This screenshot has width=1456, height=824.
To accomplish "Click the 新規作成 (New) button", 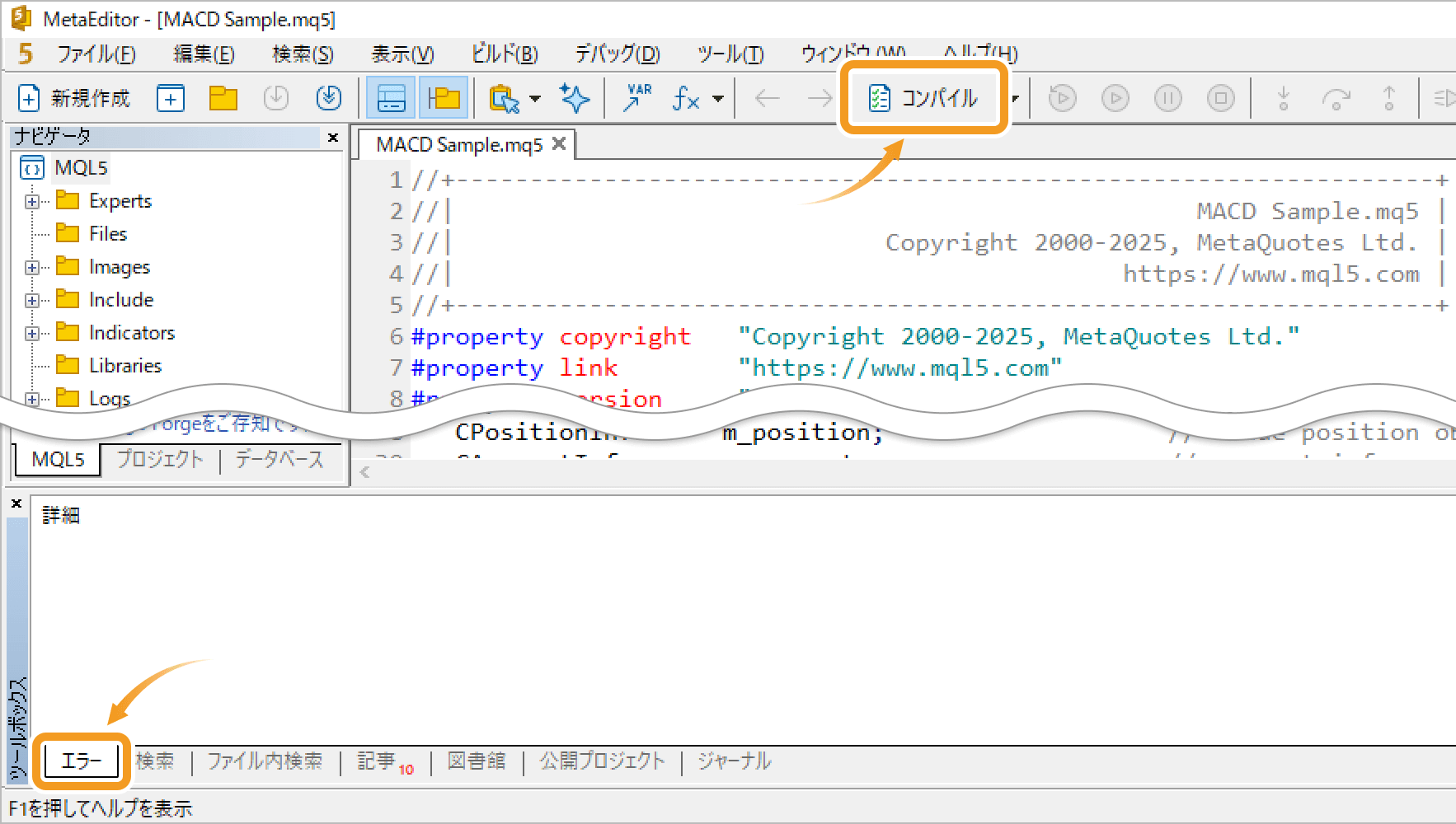I will tap(74, 98).
